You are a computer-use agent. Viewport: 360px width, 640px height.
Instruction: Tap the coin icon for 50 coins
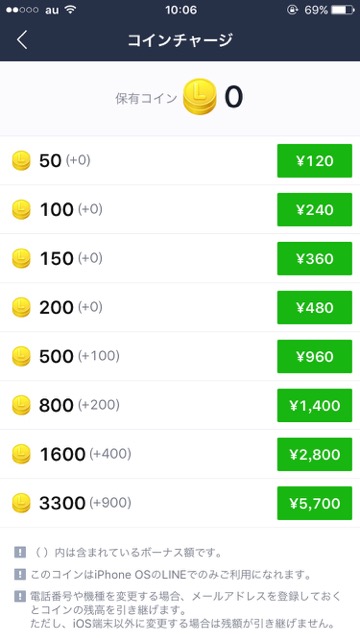pyautogui.click(x=21, y=160)
